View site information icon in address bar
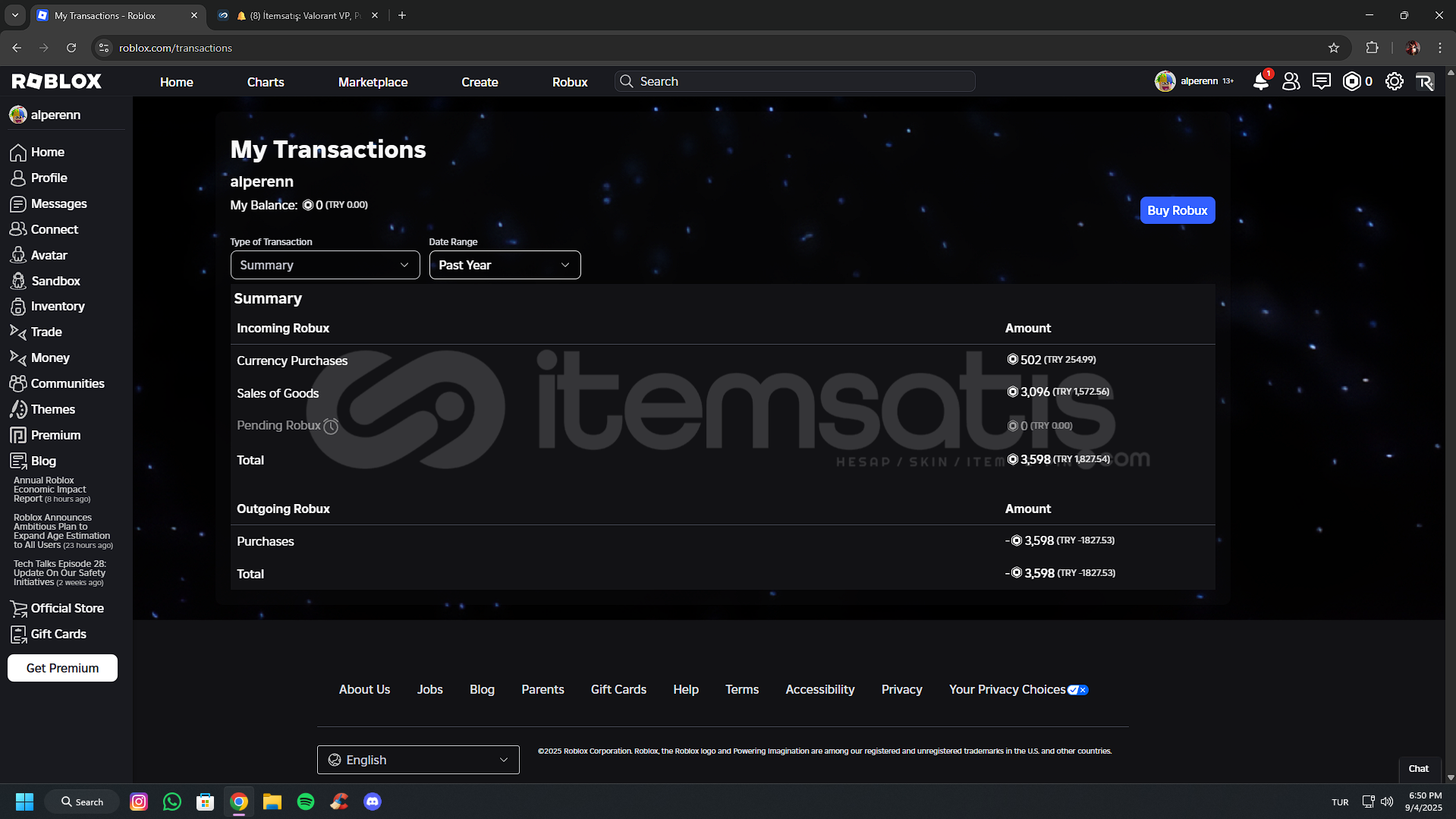The width and height of the screenshot is (1456, 819). 105,48
